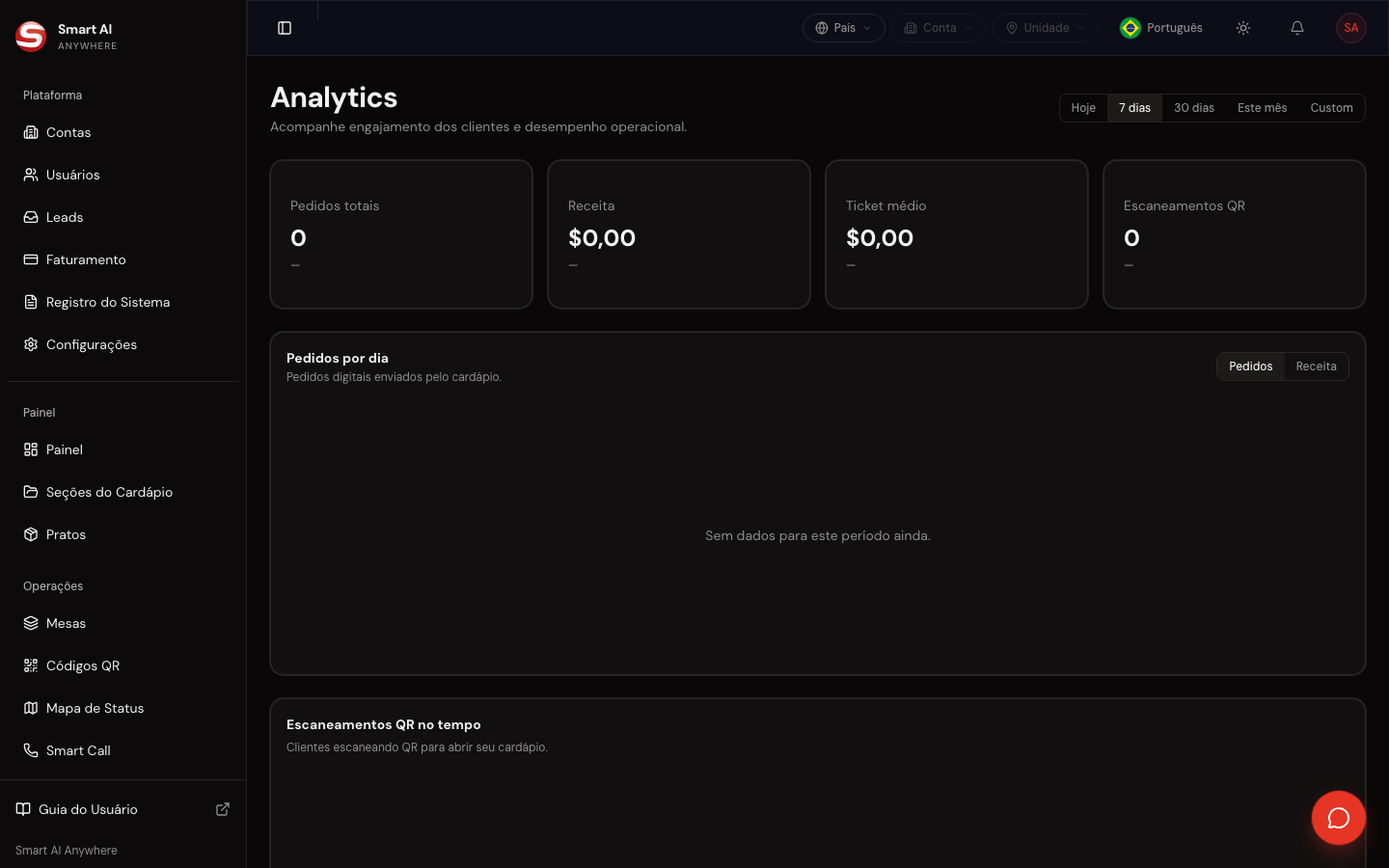Open Registro do Sistema
Screen dimensions: 1389x868
tap(123, 302)
